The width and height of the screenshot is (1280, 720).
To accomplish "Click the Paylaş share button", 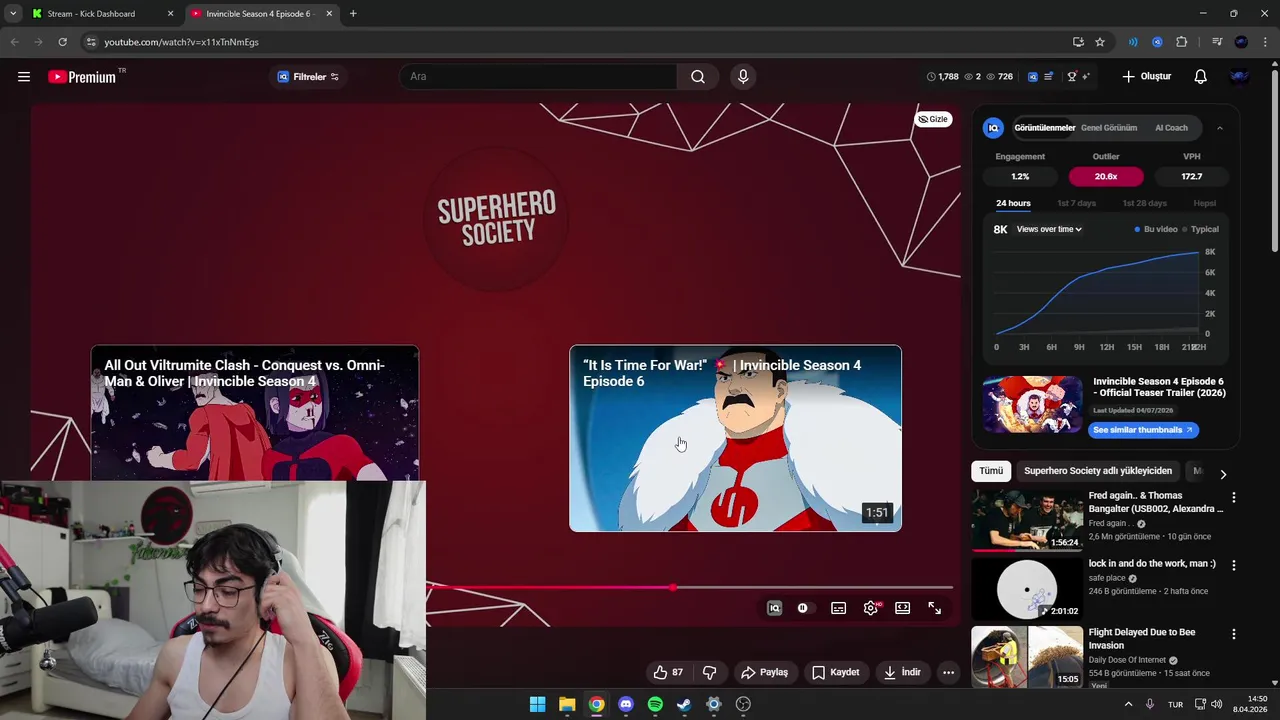I will pyautogui.click(x=765, y=673).
